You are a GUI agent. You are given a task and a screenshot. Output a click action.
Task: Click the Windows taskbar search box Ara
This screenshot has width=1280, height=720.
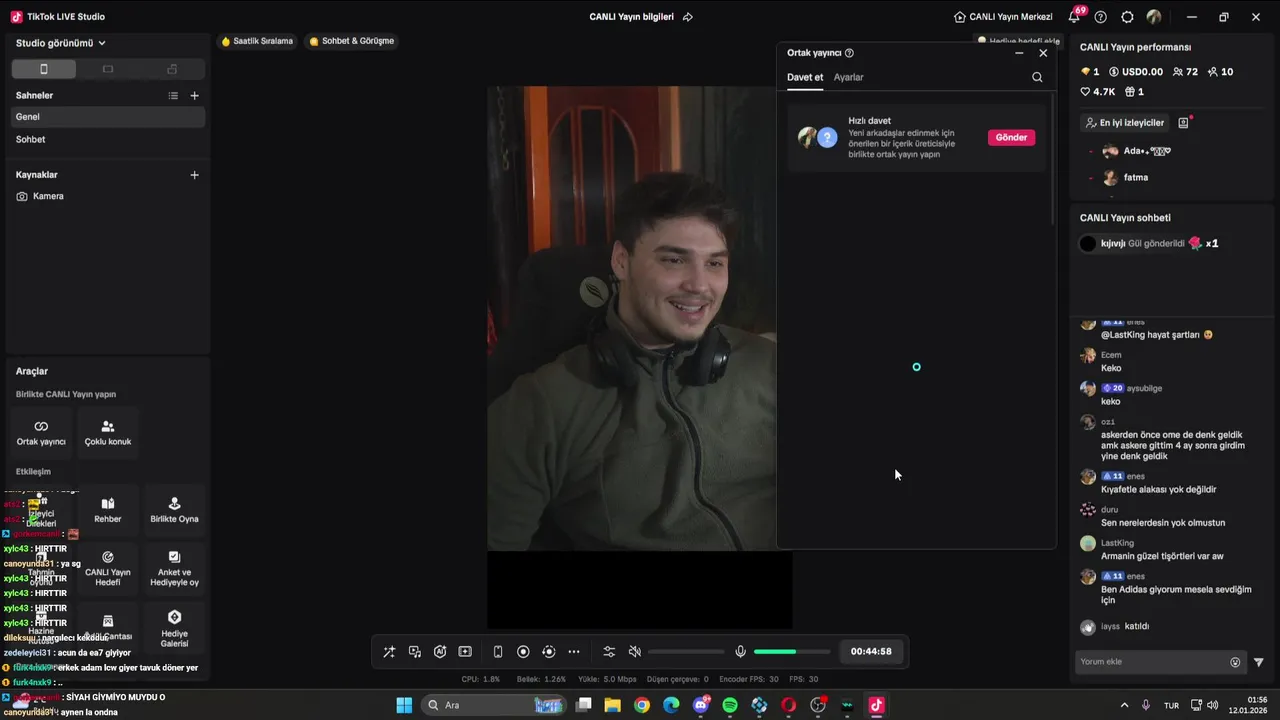click(494, 705)
